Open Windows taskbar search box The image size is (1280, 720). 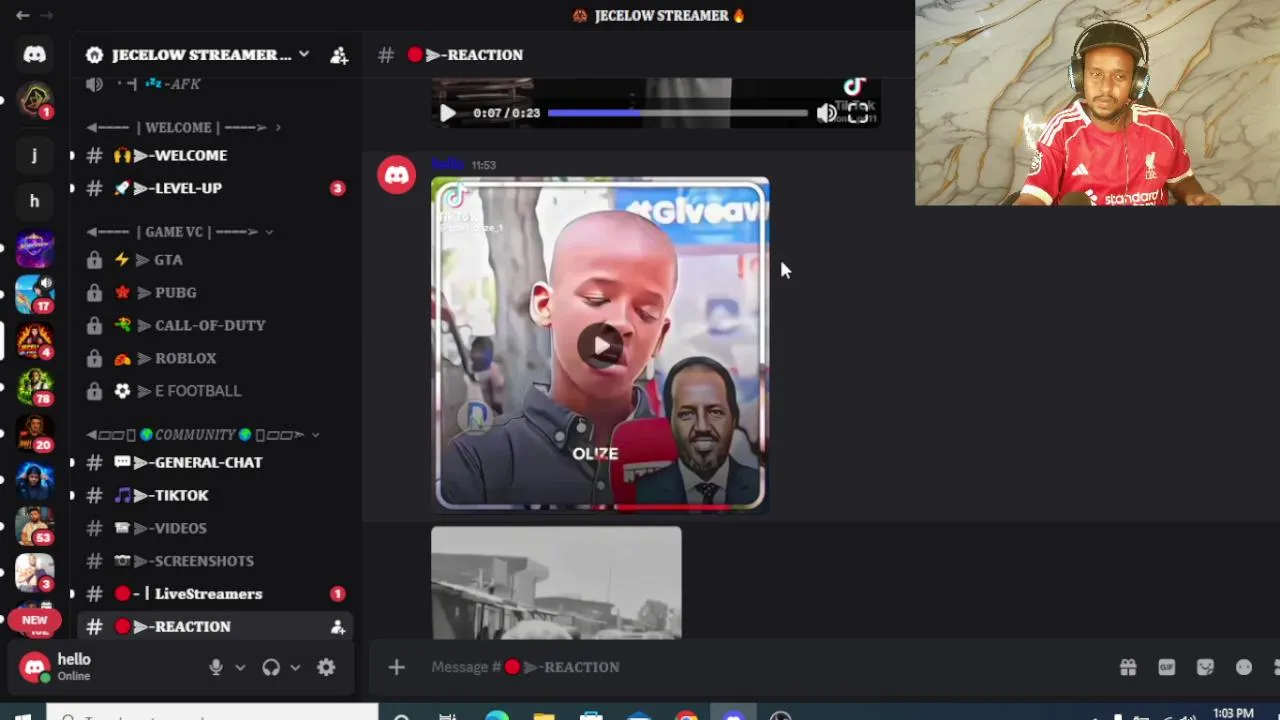point(213,714)
